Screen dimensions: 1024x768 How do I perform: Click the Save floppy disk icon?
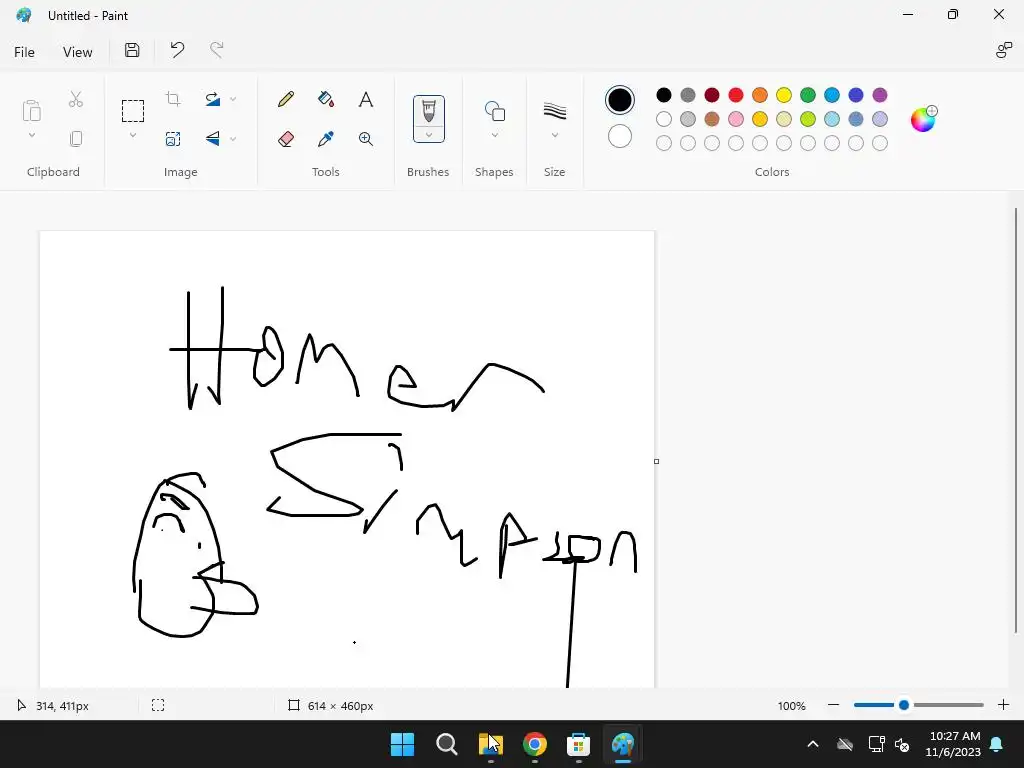(132, 50)
